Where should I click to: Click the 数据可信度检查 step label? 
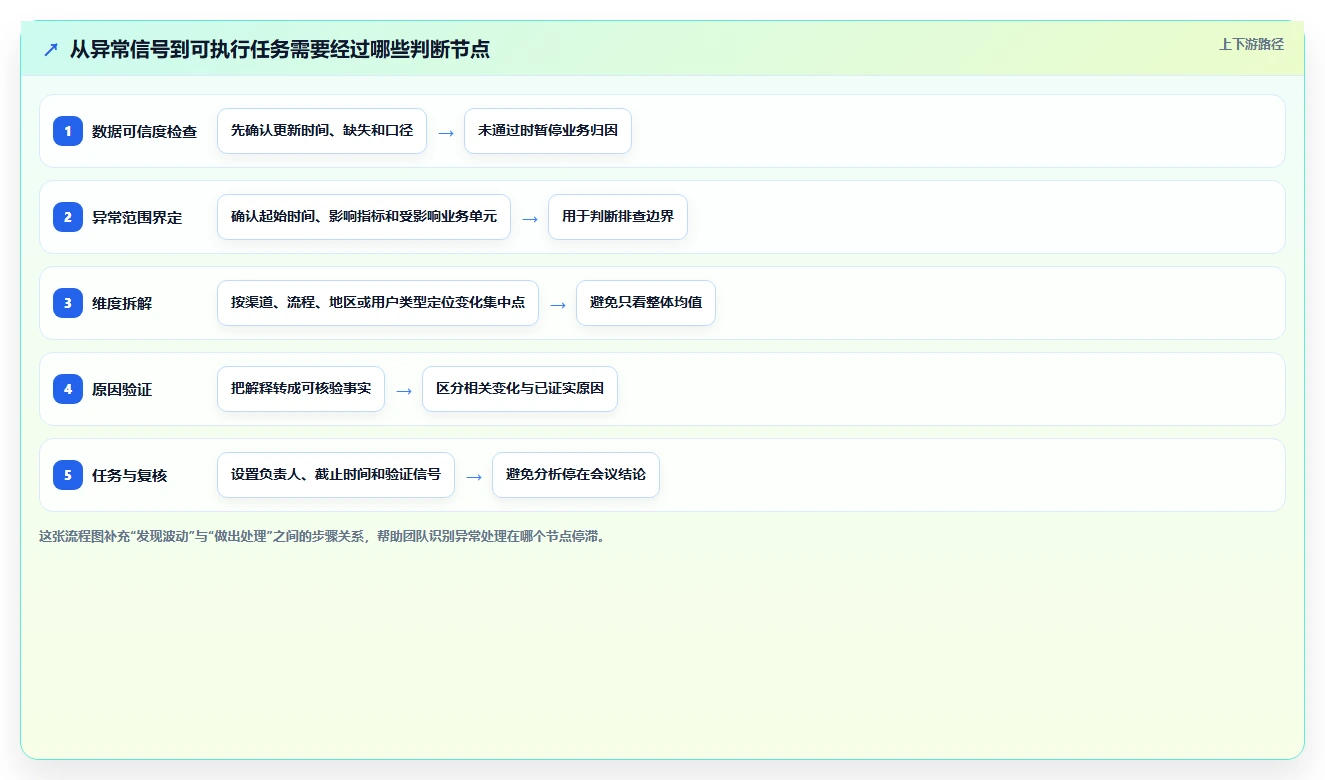144,131
